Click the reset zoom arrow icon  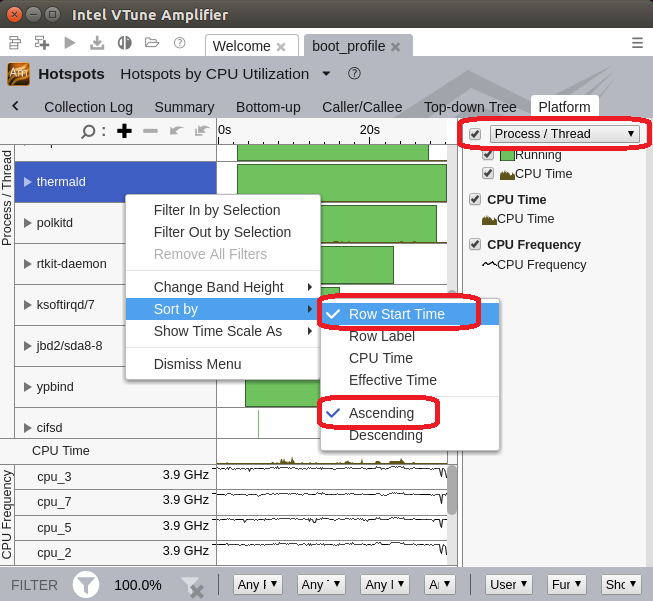[202, 131]
